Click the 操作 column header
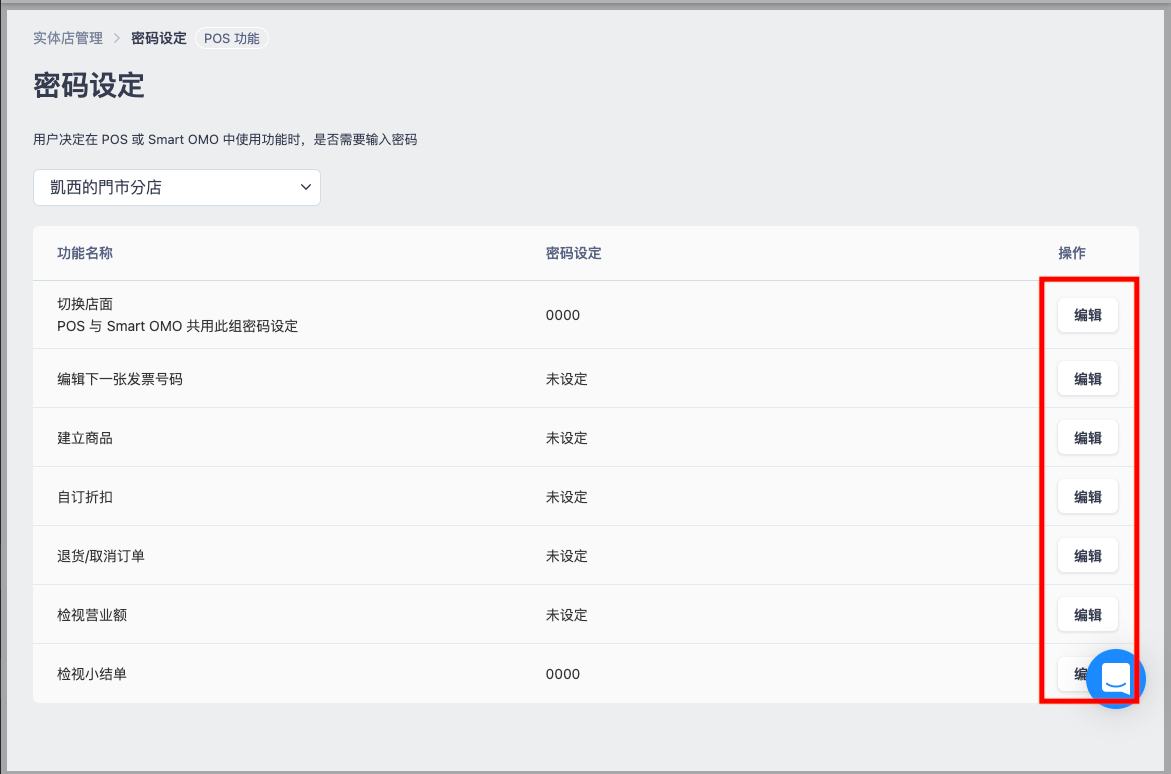 click(x=1072, y=253)
